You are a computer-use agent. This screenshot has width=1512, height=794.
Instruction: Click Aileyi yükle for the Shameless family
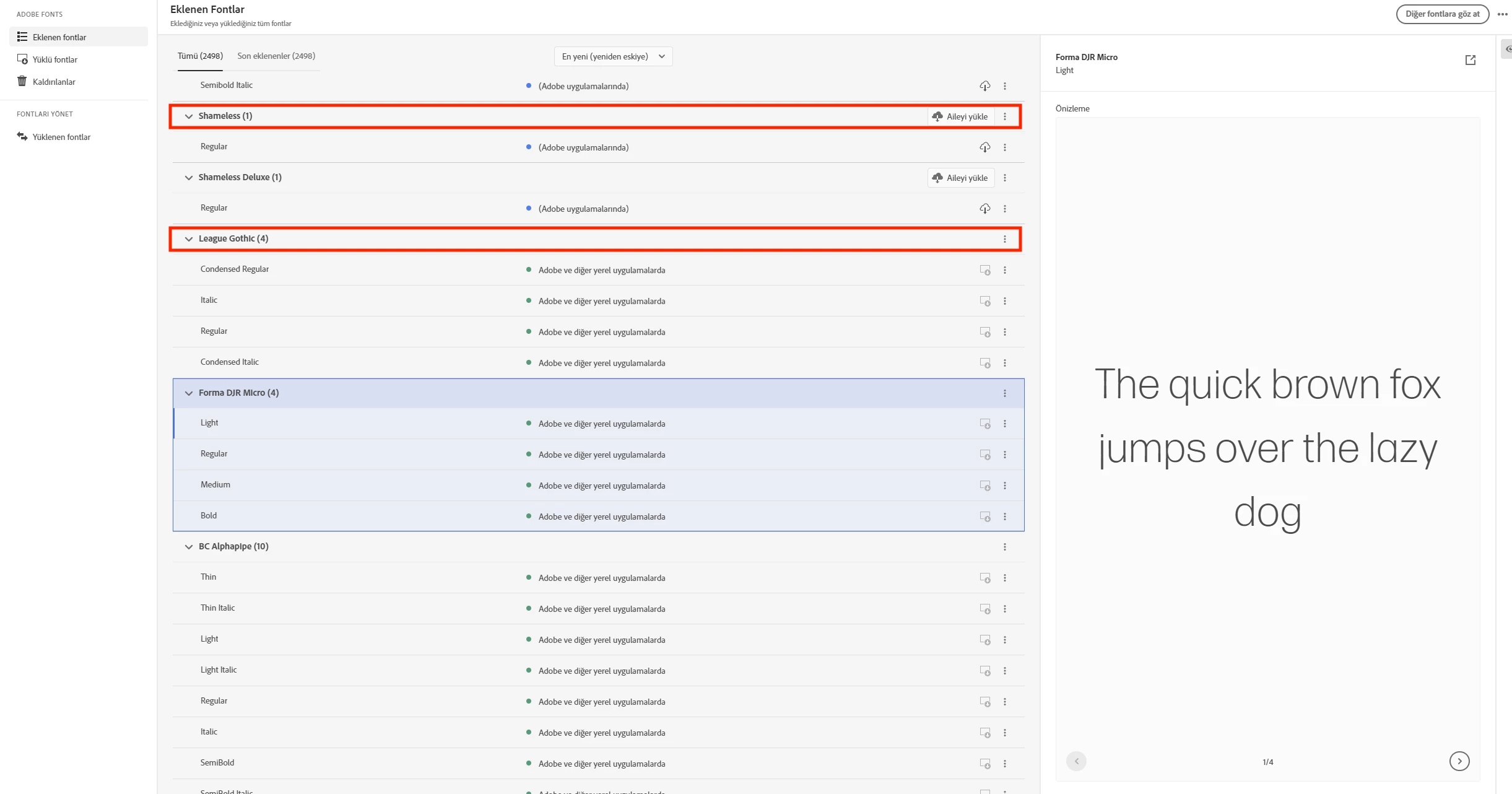pos(960,116)
